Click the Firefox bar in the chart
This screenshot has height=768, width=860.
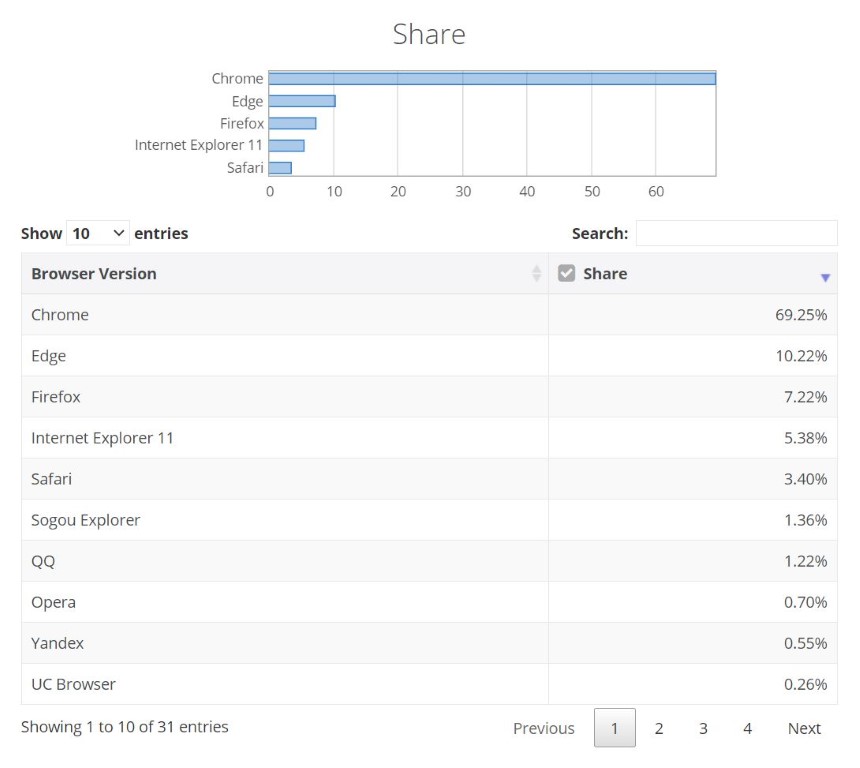[x=292, y=123]
